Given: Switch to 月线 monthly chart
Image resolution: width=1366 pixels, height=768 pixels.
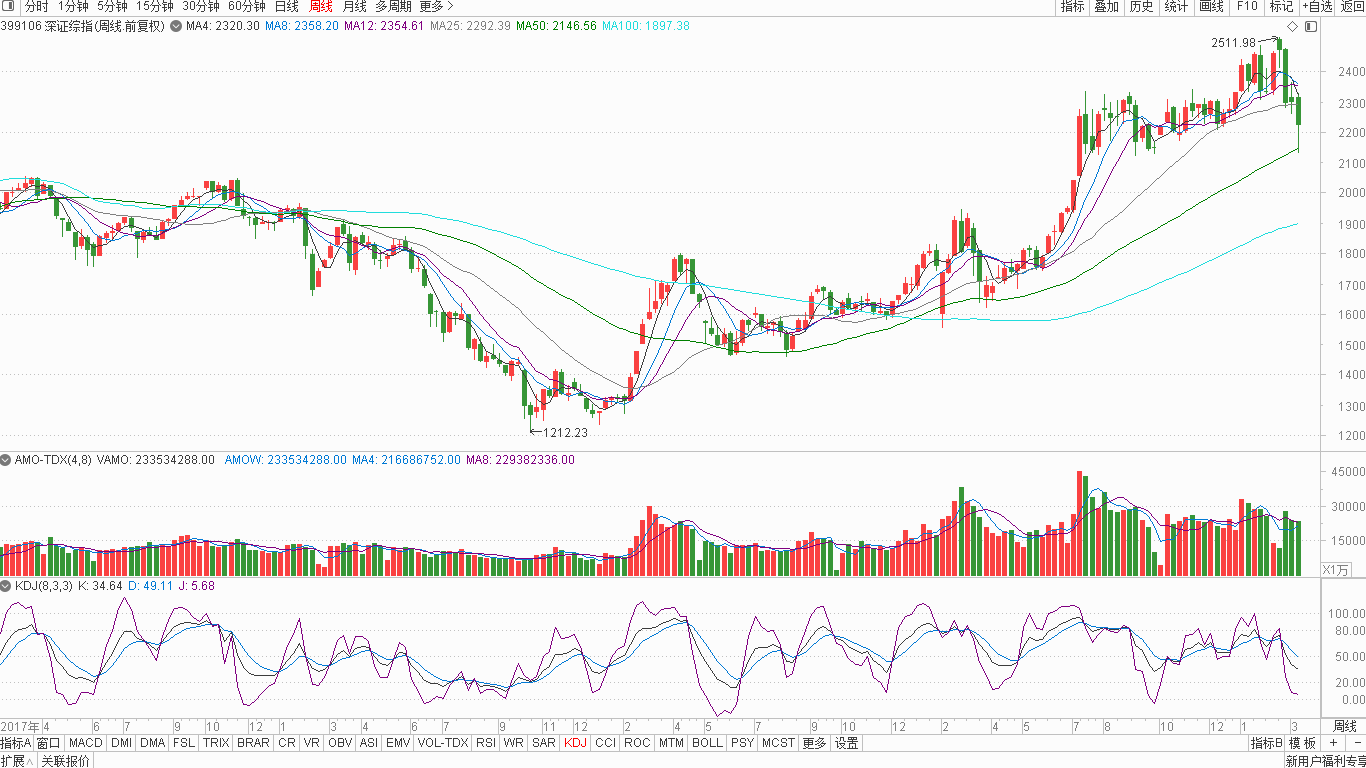Looking at the screenshot, I should (354, 6).
